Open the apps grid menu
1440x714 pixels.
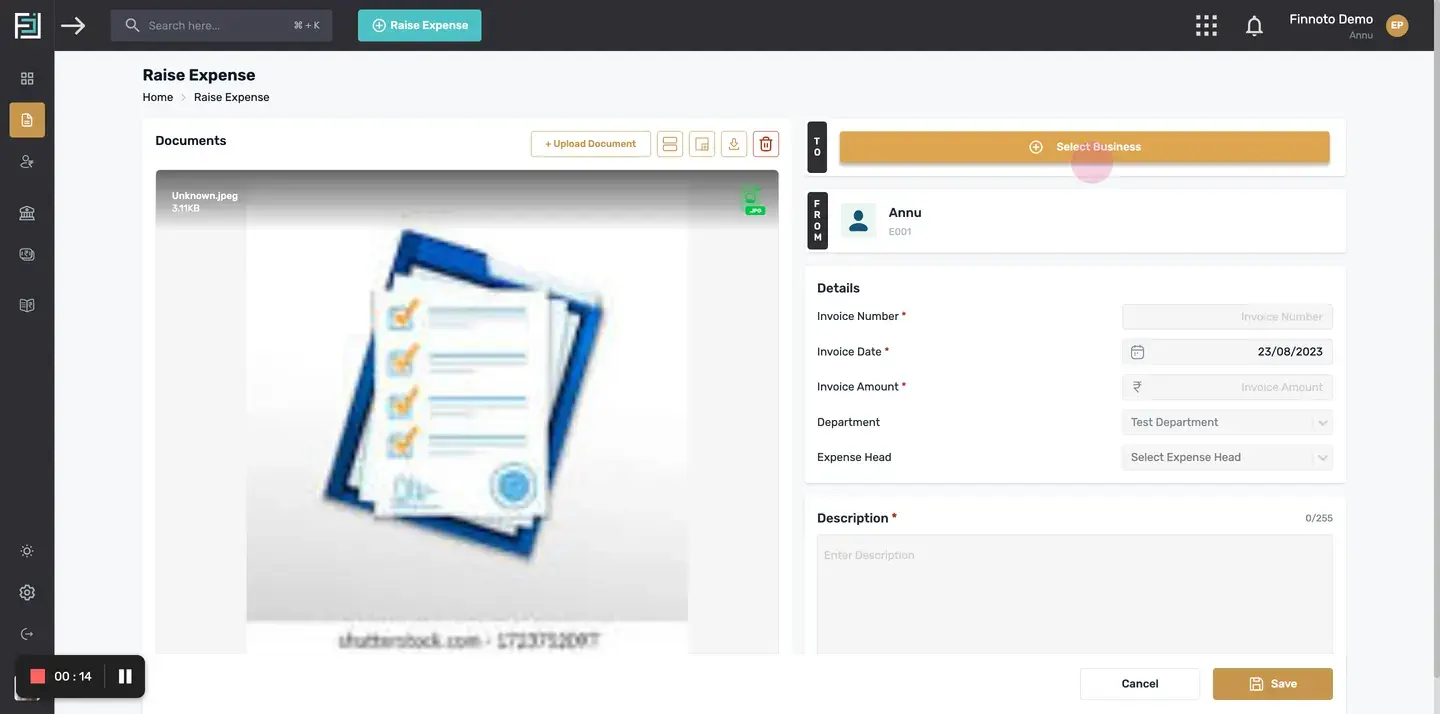click(x=1206, y=25)
